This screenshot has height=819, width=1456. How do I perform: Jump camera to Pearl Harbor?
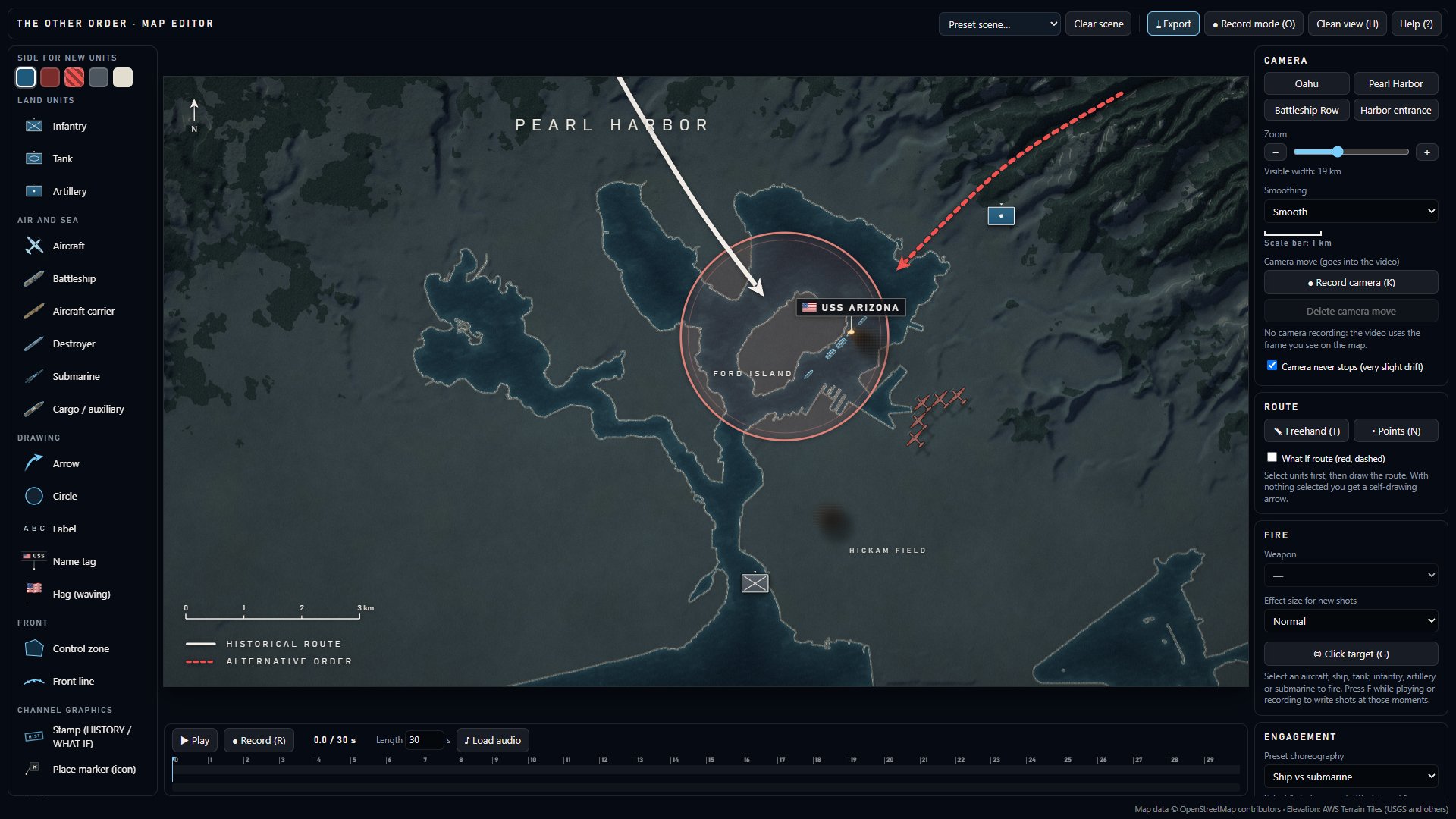tap(1395, 83)
